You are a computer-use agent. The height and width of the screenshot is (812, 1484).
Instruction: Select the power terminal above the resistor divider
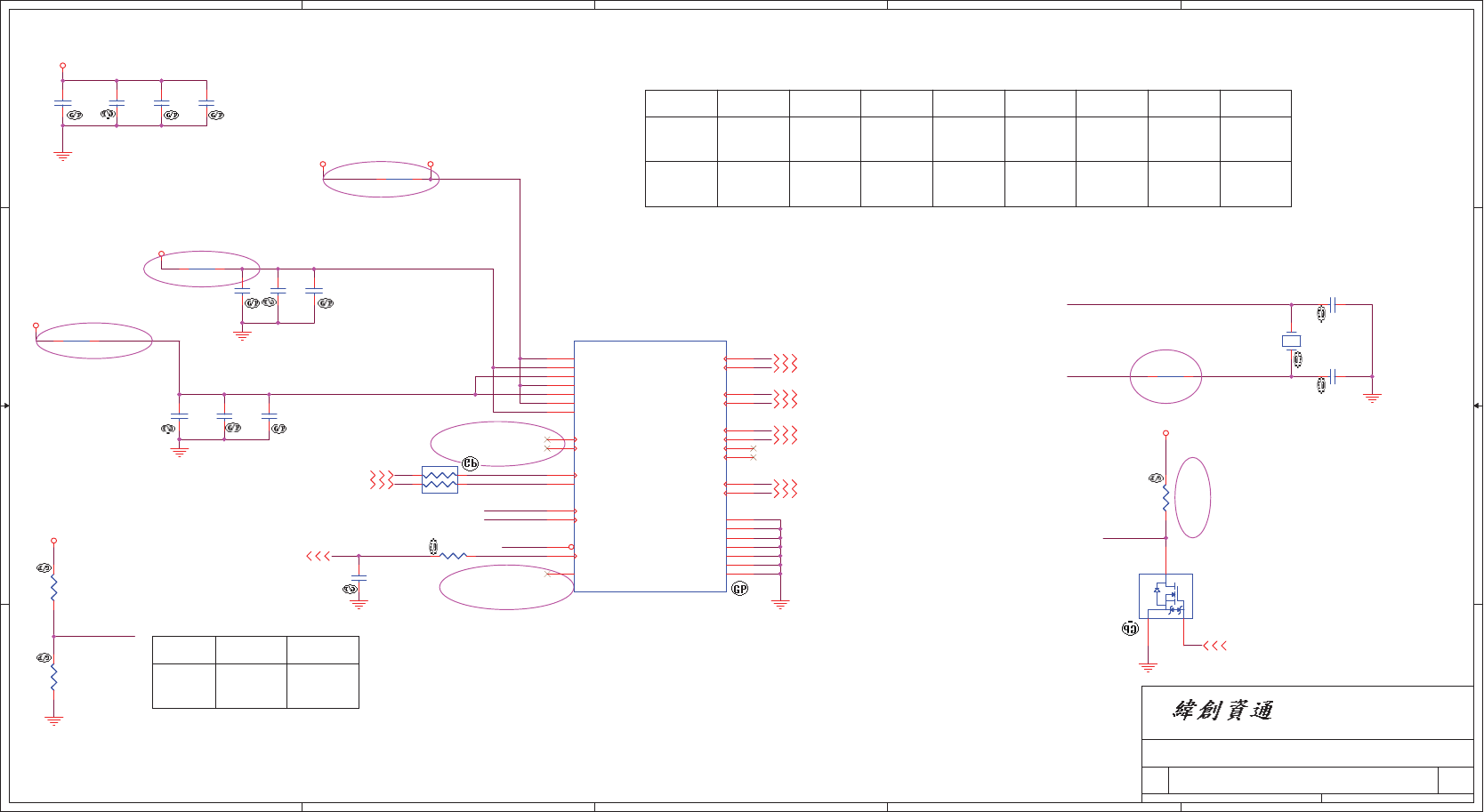pyautogui.click(x=54, y=541)
